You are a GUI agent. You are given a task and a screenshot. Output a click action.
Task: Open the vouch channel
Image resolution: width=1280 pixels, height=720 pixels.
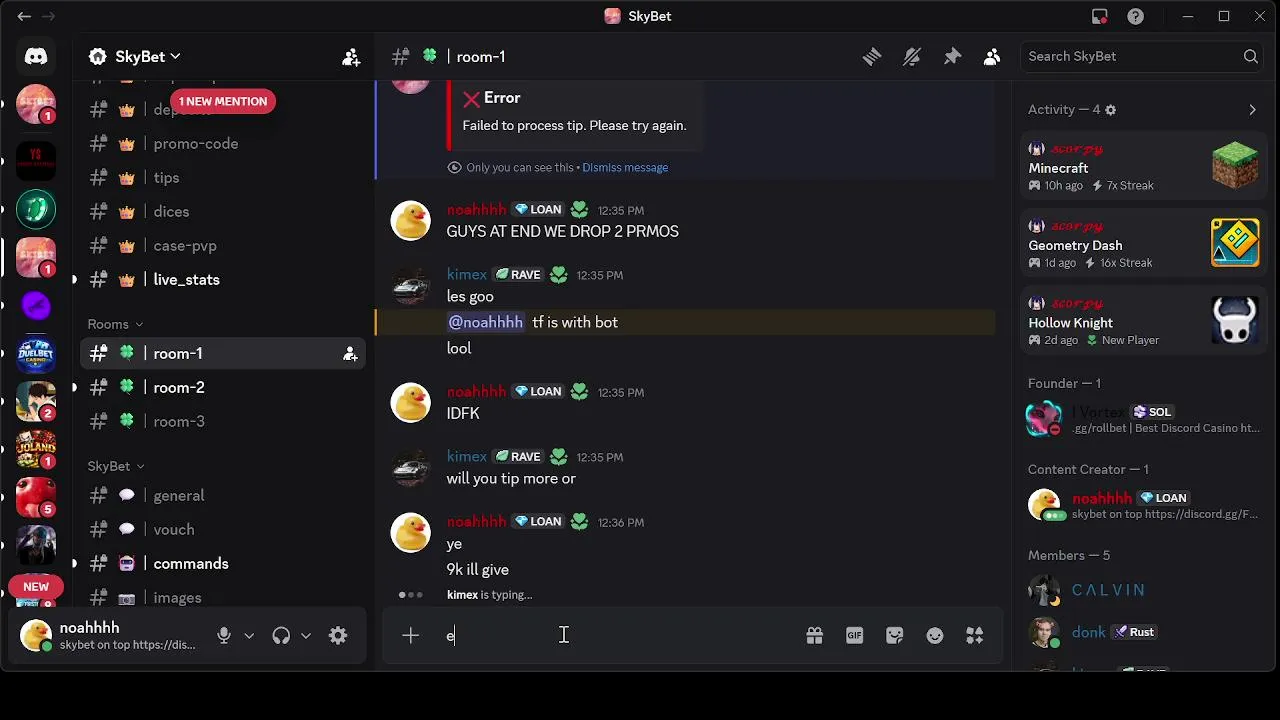coord(223,530)
